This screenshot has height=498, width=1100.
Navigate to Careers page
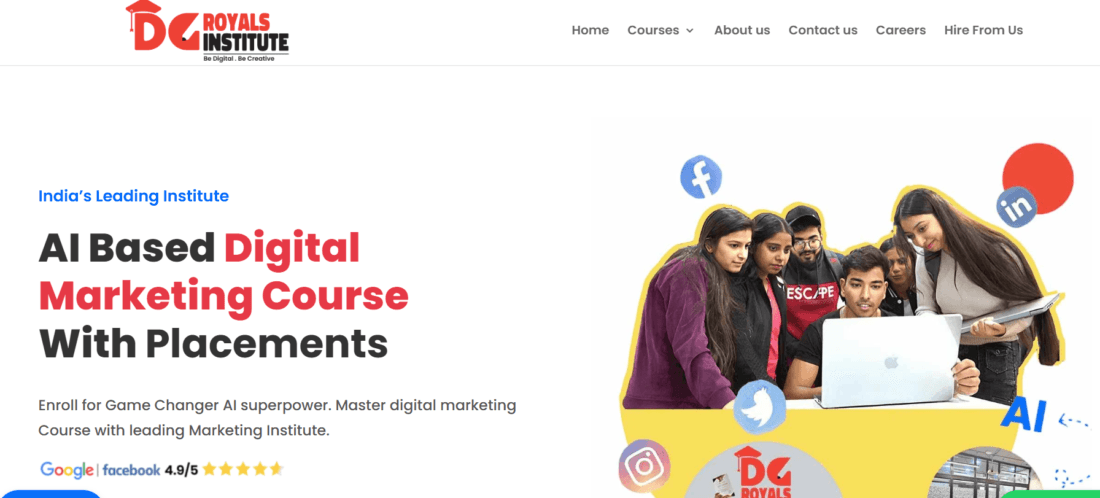[x=901, y=30]
